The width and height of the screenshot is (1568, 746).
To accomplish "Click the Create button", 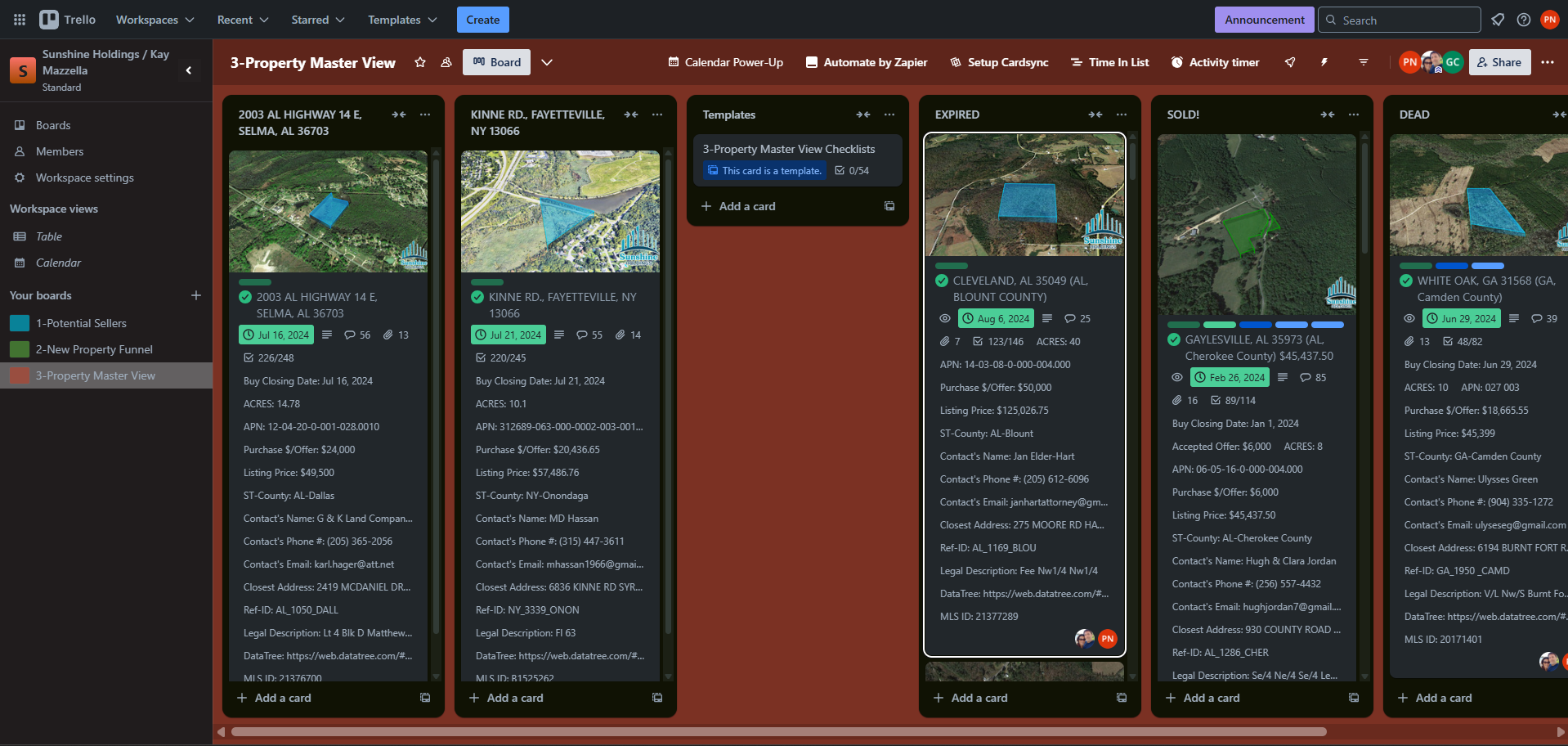I will tap(483, 20).
